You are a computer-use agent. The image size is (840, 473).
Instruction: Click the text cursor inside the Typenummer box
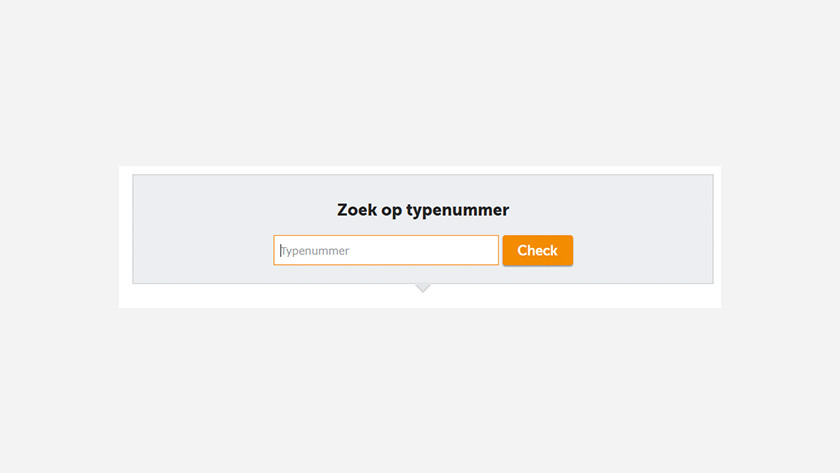coord(280,251)
